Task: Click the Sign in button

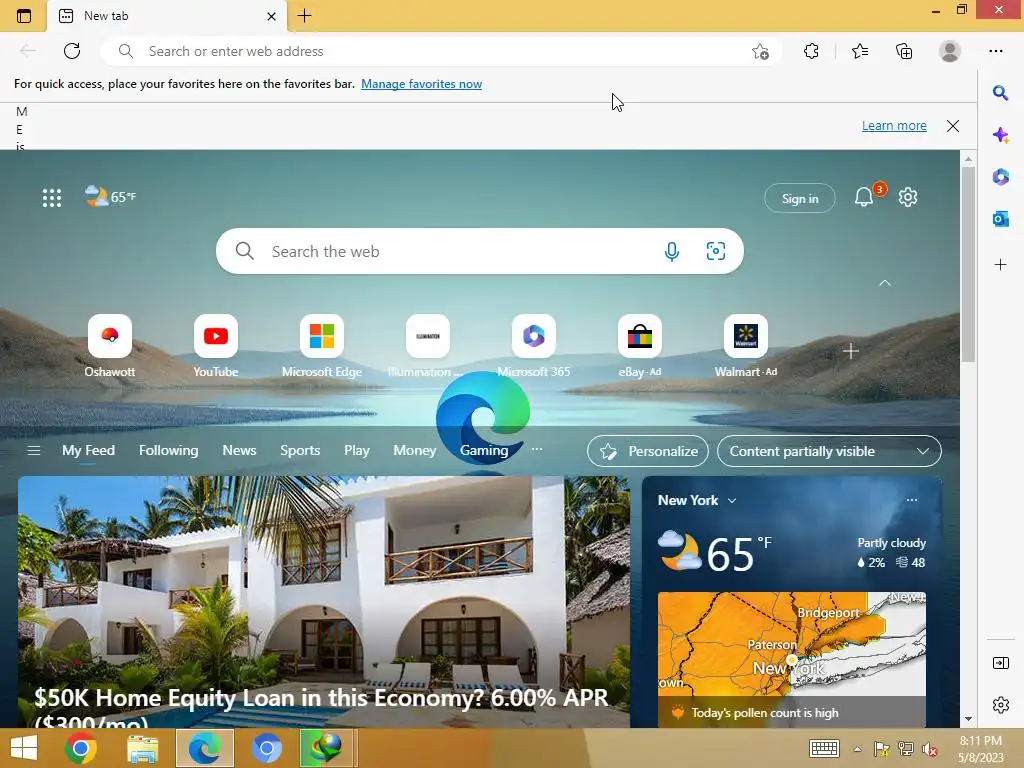Action: [x=800, y=199]
